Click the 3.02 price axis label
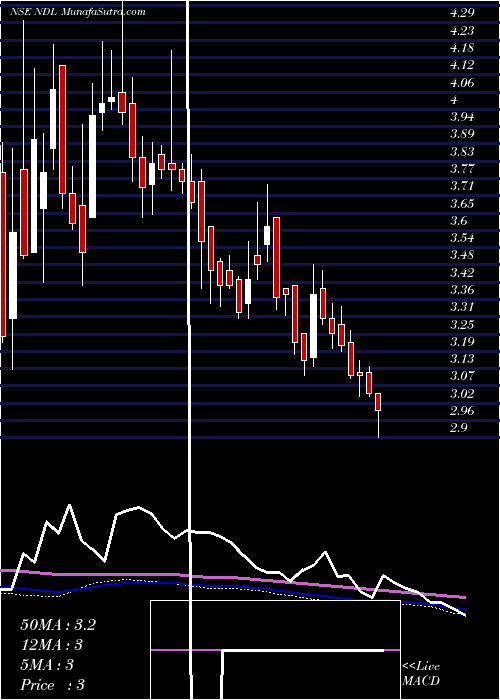Viewport: 500px width, 700px height. coord(462,394)
